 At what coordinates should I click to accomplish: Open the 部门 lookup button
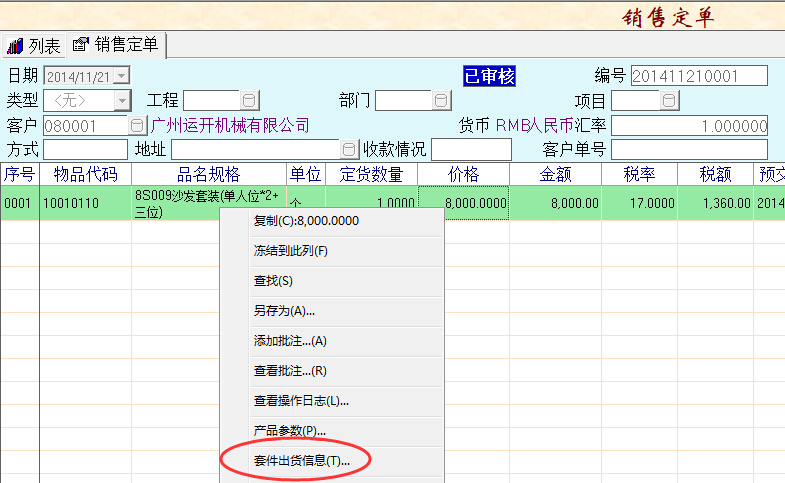coord(441,101)
